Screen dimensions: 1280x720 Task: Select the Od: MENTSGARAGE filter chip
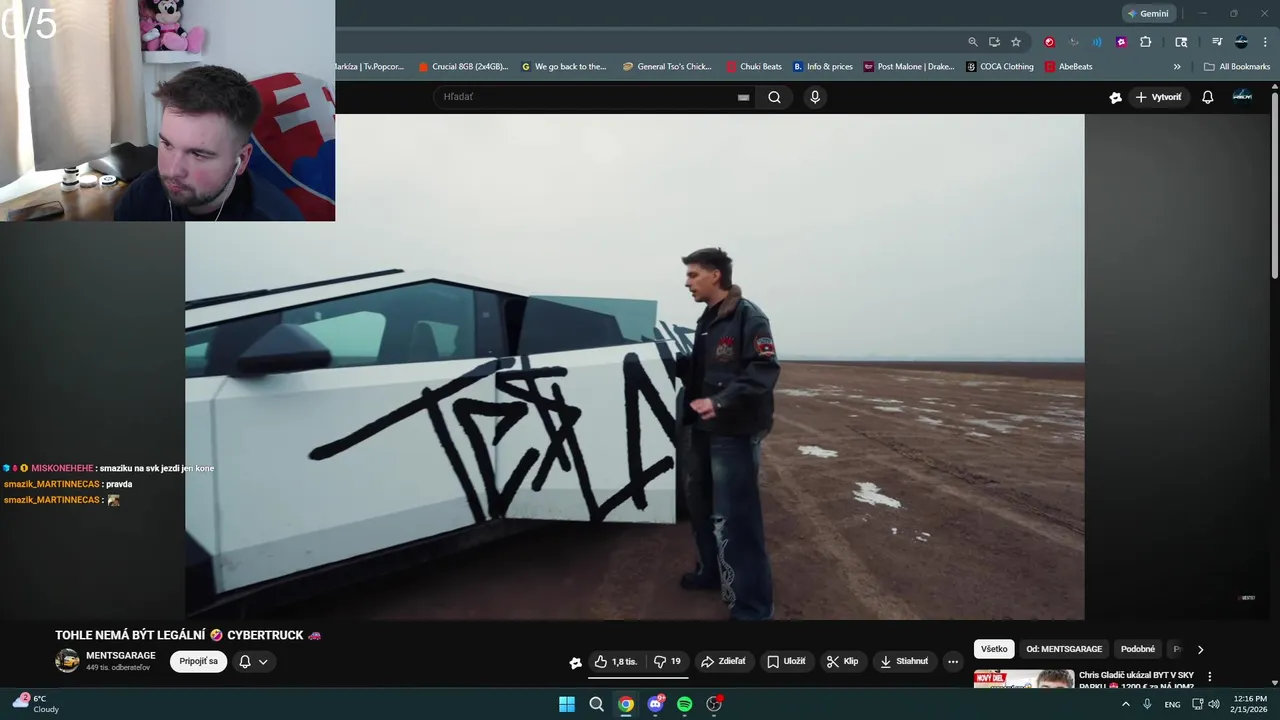tap(1064, 649)
